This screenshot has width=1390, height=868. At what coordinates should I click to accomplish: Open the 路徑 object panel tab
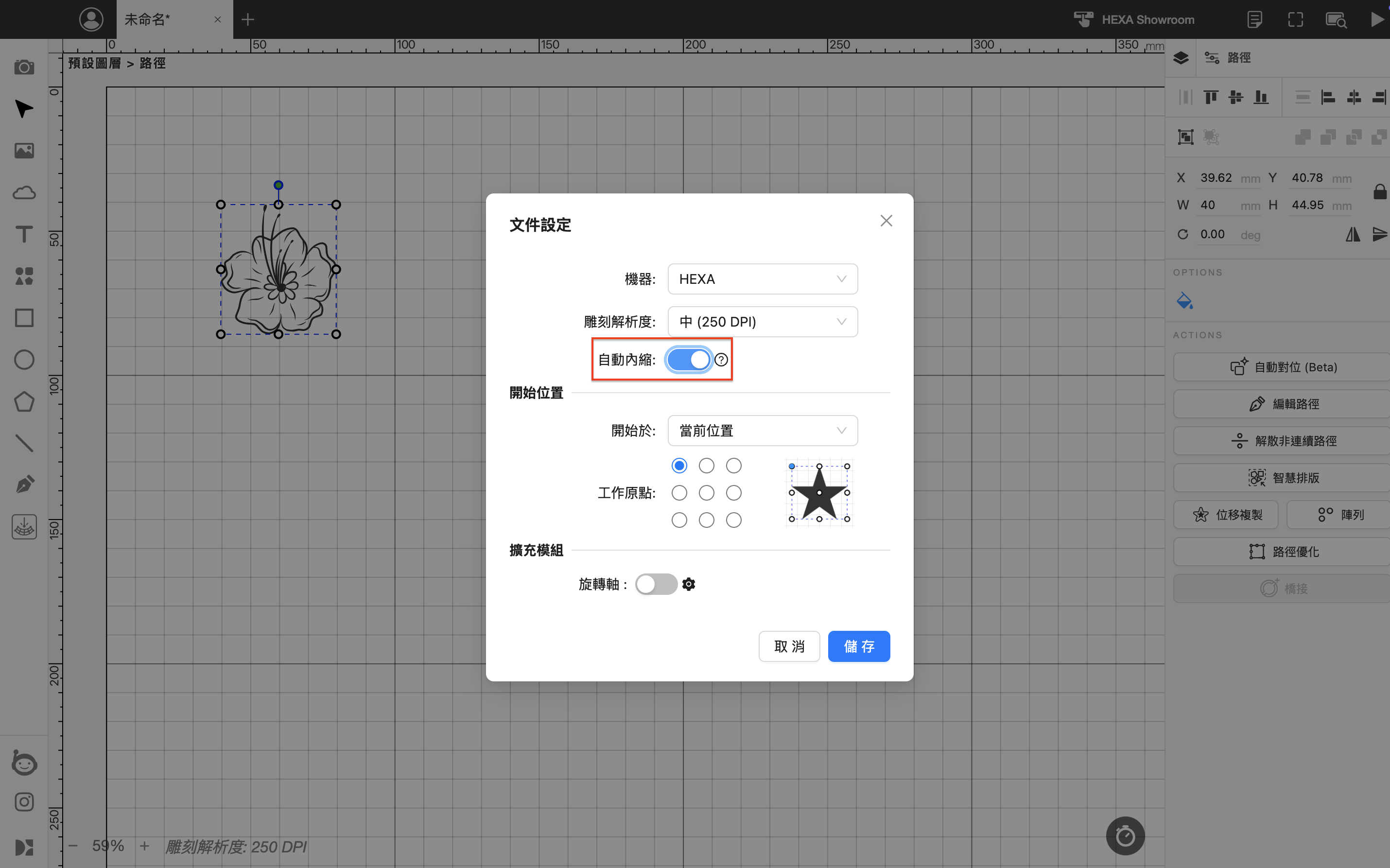(x=1228, y=57)
